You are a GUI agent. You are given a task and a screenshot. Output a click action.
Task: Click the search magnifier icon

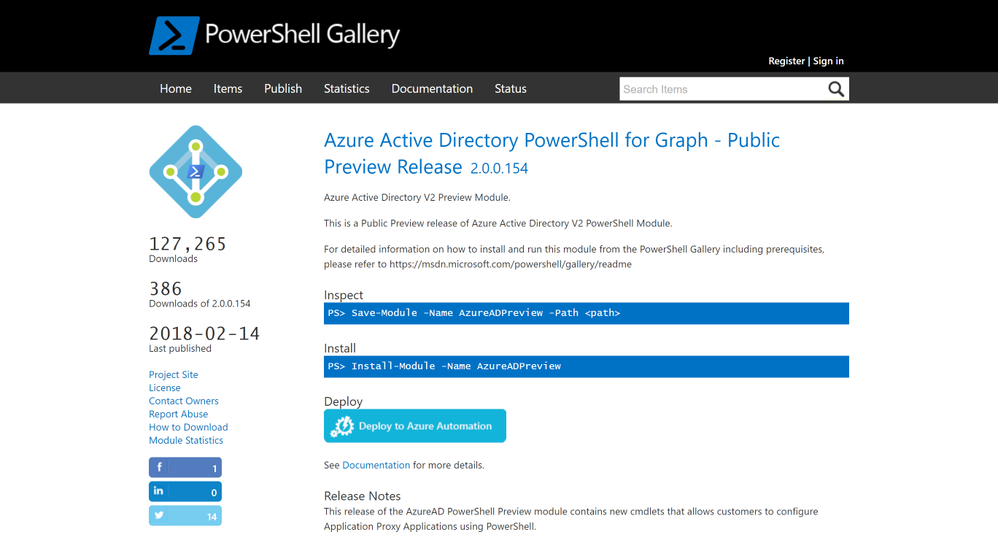pos(836,89)
